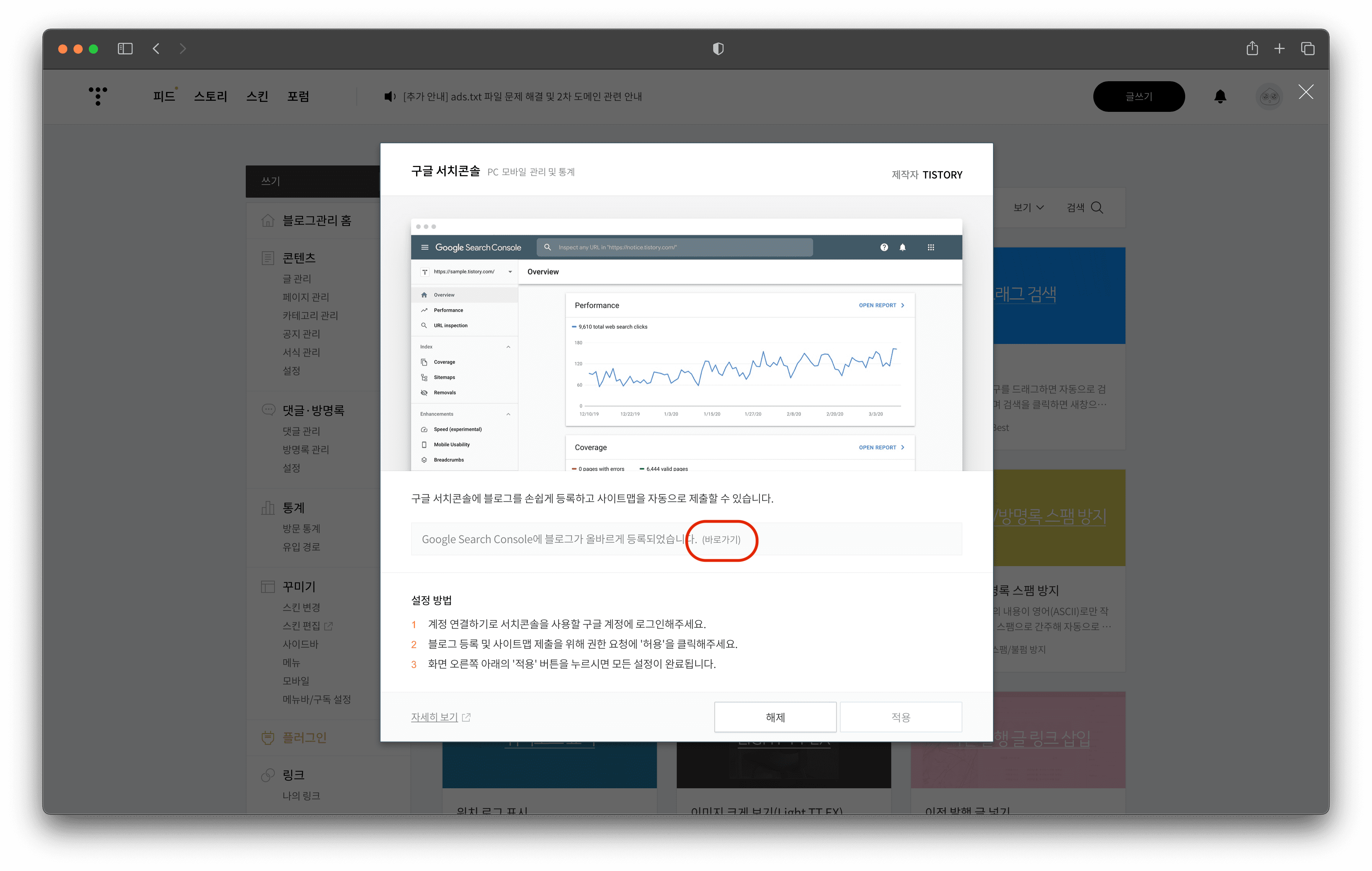Open a new tab with plus icon
Image resolution: width=1372 pixels, height=871 pixels.
[x=1280, y=49]
